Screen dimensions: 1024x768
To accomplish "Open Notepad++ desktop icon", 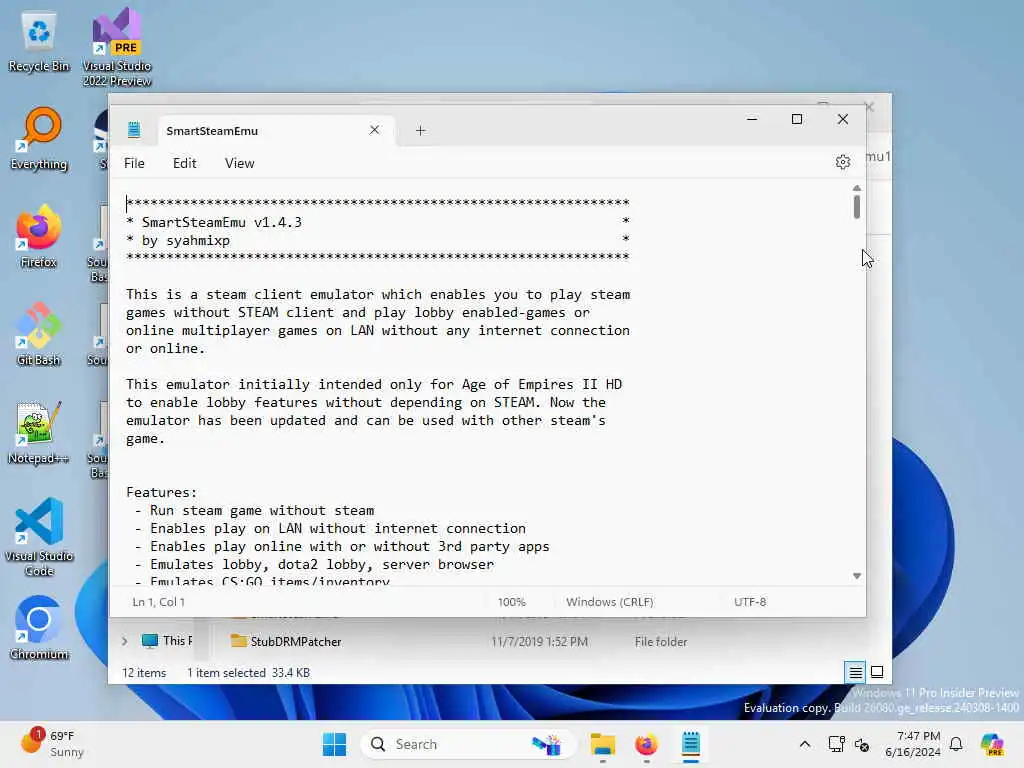I will click(x=39, y=432).
